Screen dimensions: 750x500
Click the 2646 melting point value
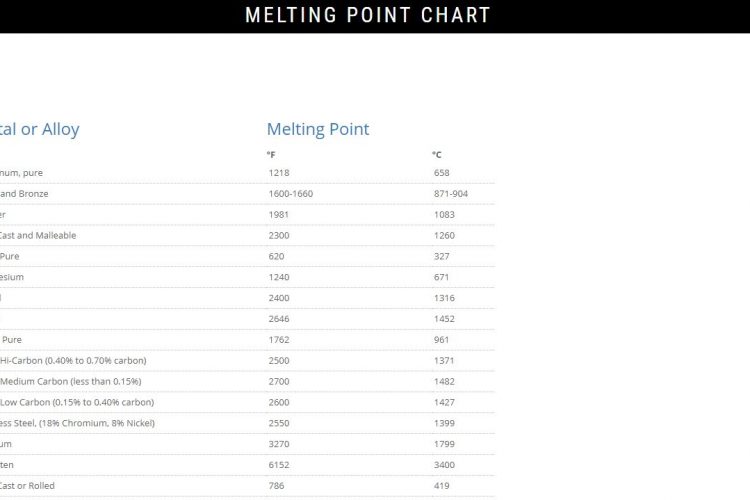tap(279, 319)
